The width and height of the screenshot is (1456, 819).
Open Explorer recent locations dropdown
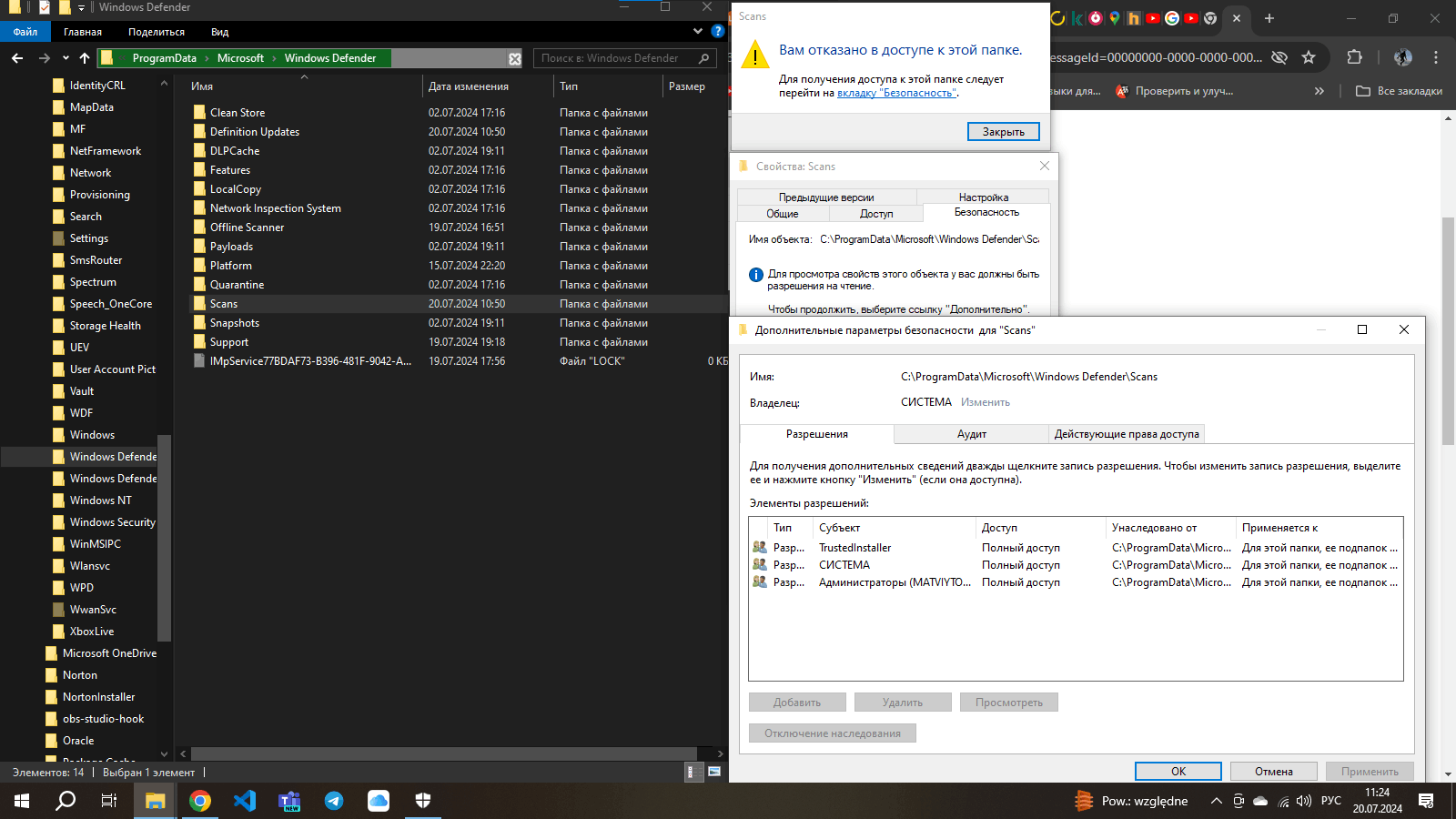(x=66, y=58)
